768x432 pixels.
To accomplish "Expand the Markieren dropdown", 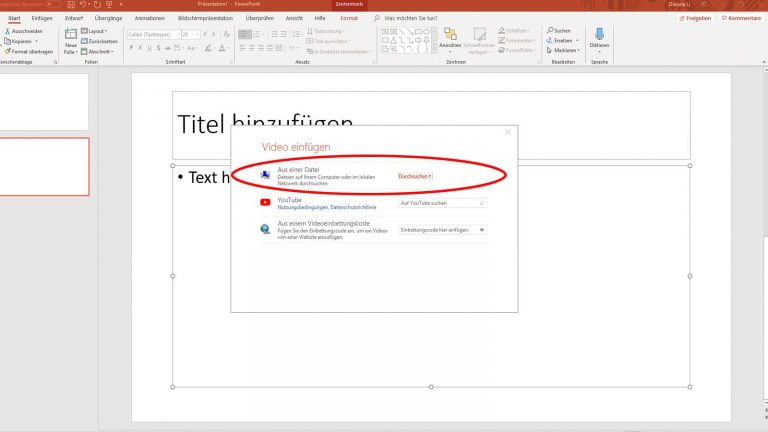I will (565, 49).
